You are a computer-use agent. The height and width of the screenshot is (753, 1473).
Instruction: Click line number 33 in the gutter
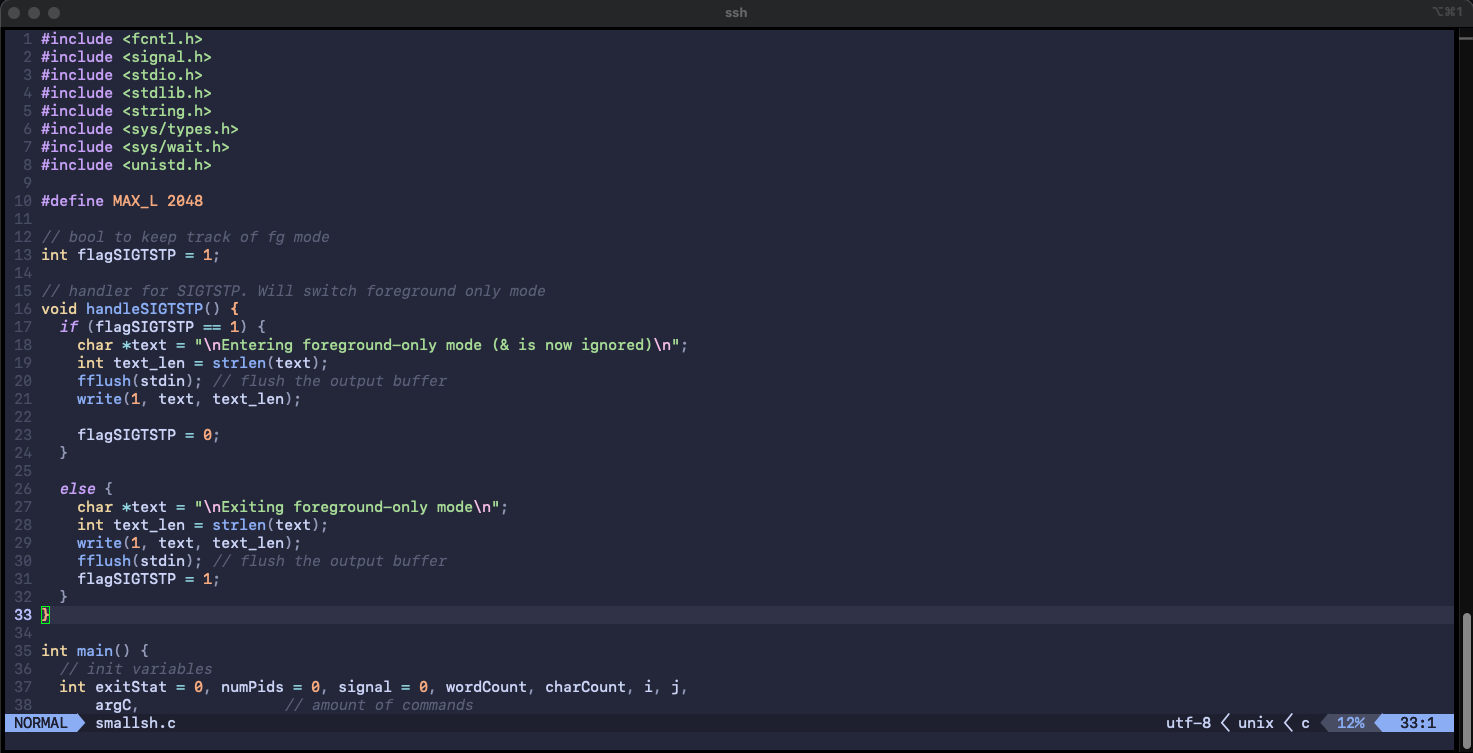click(x=23, y=614)
